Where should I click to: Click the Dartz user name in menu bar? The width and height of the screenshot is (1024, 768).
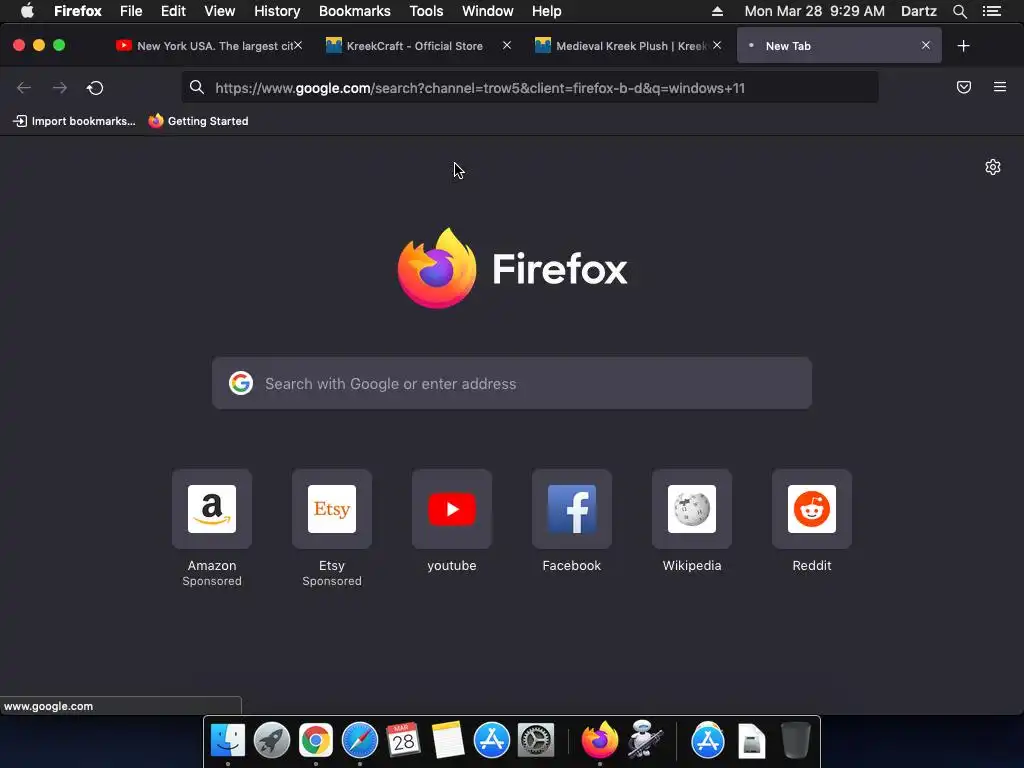pyautogui.click(x=918, y=11)
